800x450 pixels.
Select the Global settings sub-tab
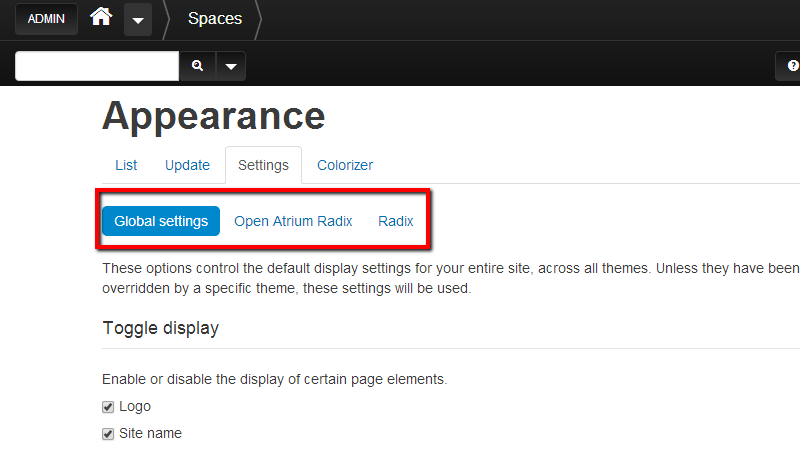click(x=161, y=221)
